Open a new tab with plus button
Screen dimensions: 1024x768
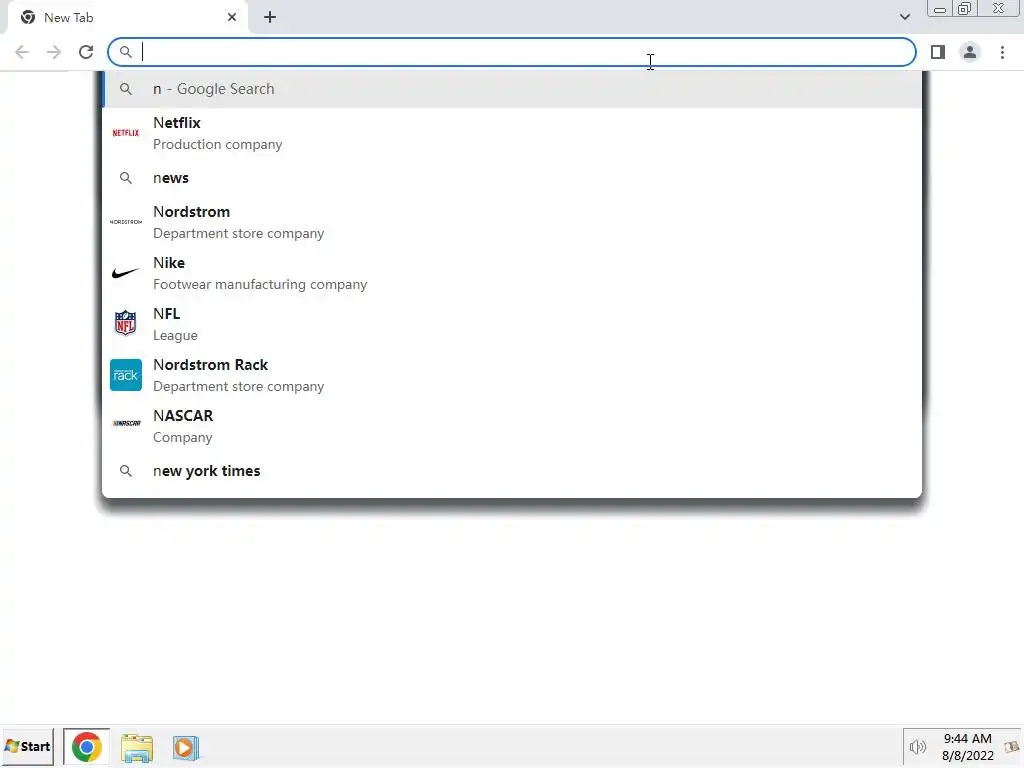tap(270, 18)
